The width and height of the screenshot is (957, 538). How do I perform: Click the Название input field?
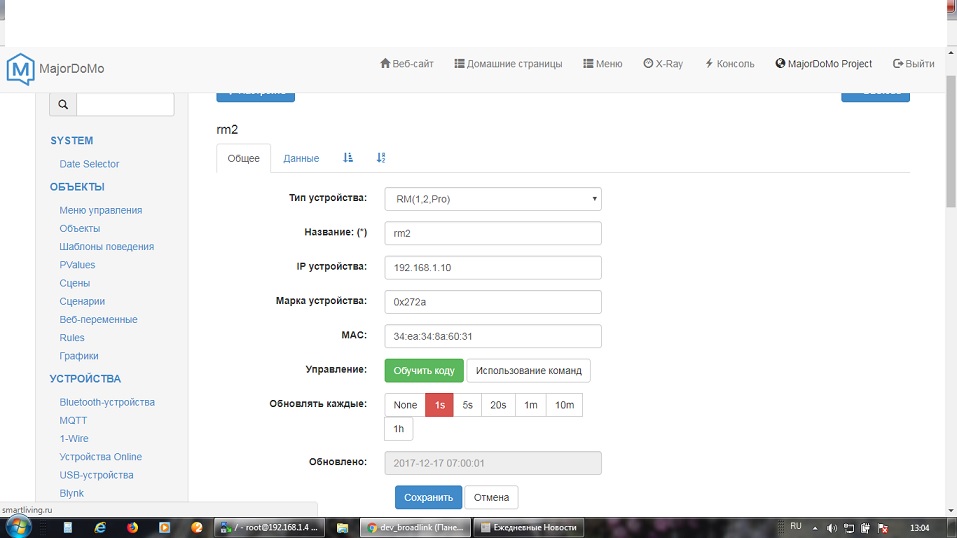(493, 233)
